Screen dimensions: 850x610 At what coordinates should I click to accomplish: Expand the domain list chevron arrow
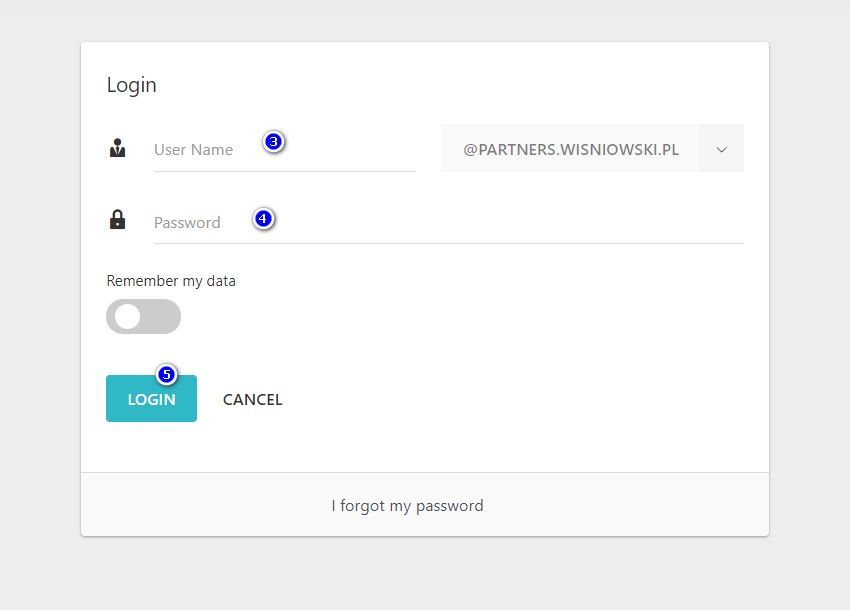pyautogui.click(x=721, y=149)
